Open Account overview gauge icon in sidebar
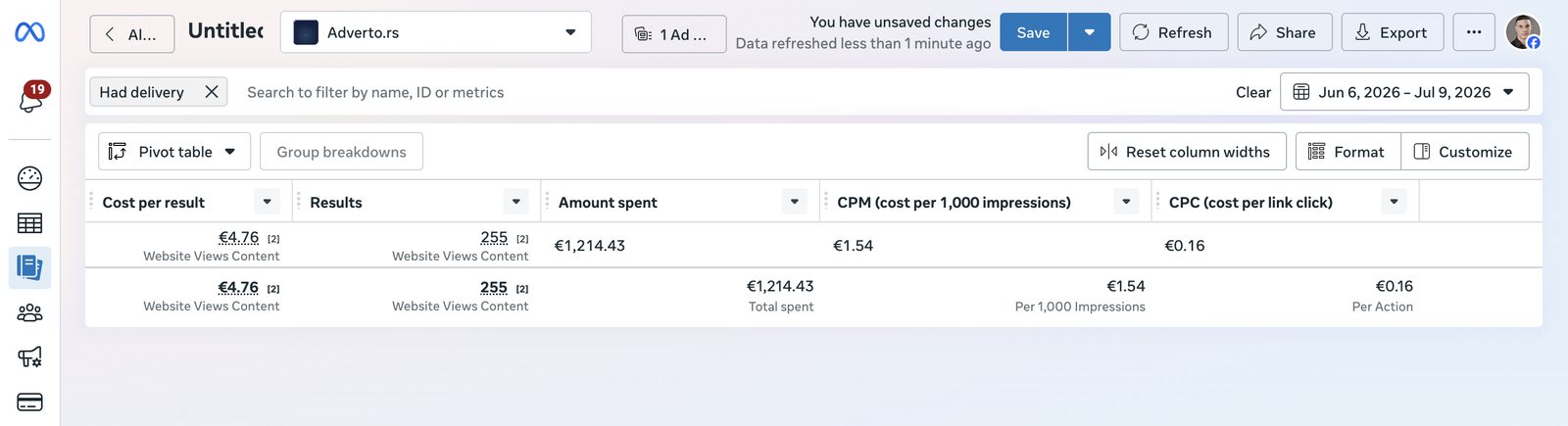Image resolution: width=1568 pixels, height=426 pixels. click(x=29, y=178)
